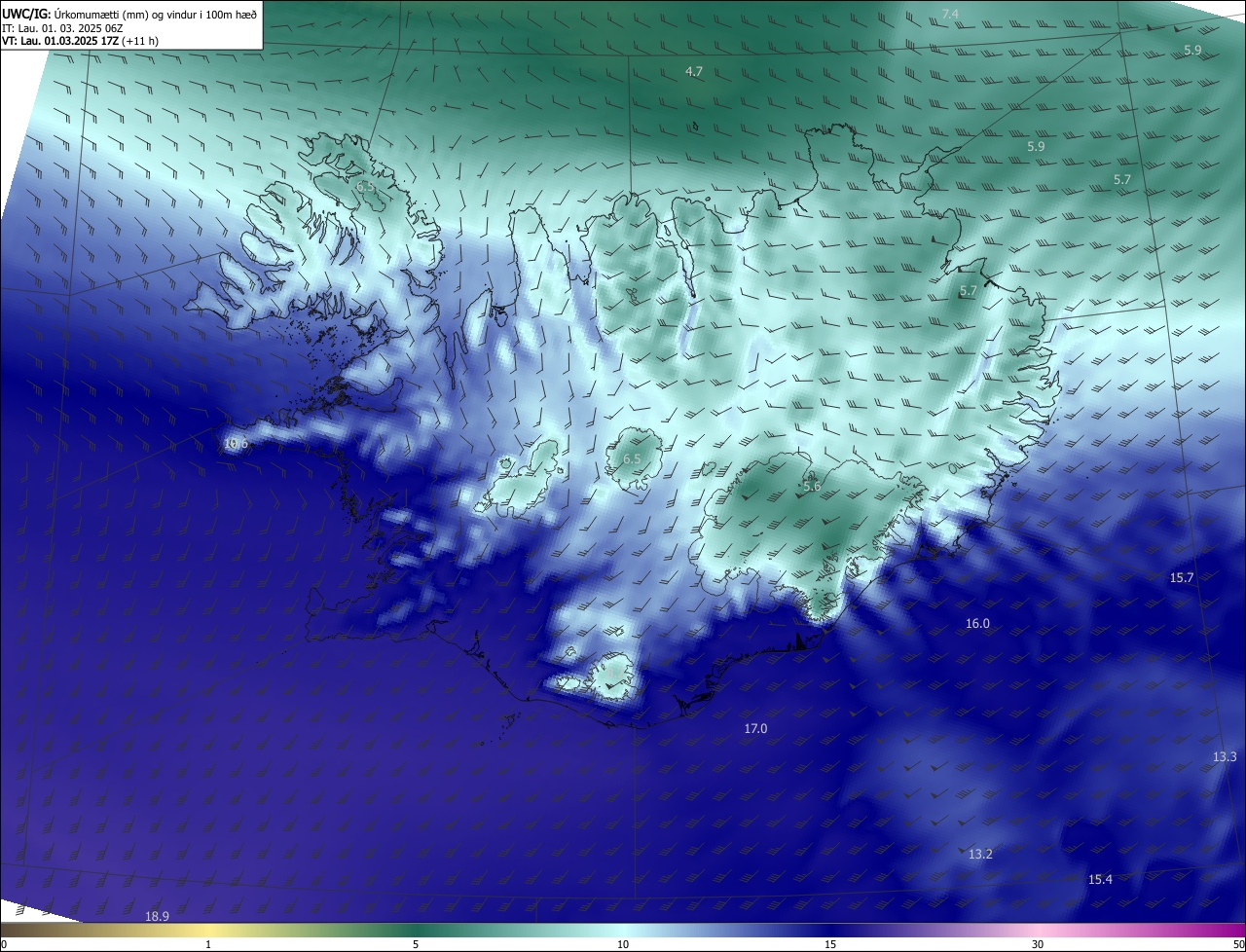This screenshot has width=1246, height=952.
Task: Click the 6.5 value on Hofsjökull glacier
Action: [x=632, y=458]
